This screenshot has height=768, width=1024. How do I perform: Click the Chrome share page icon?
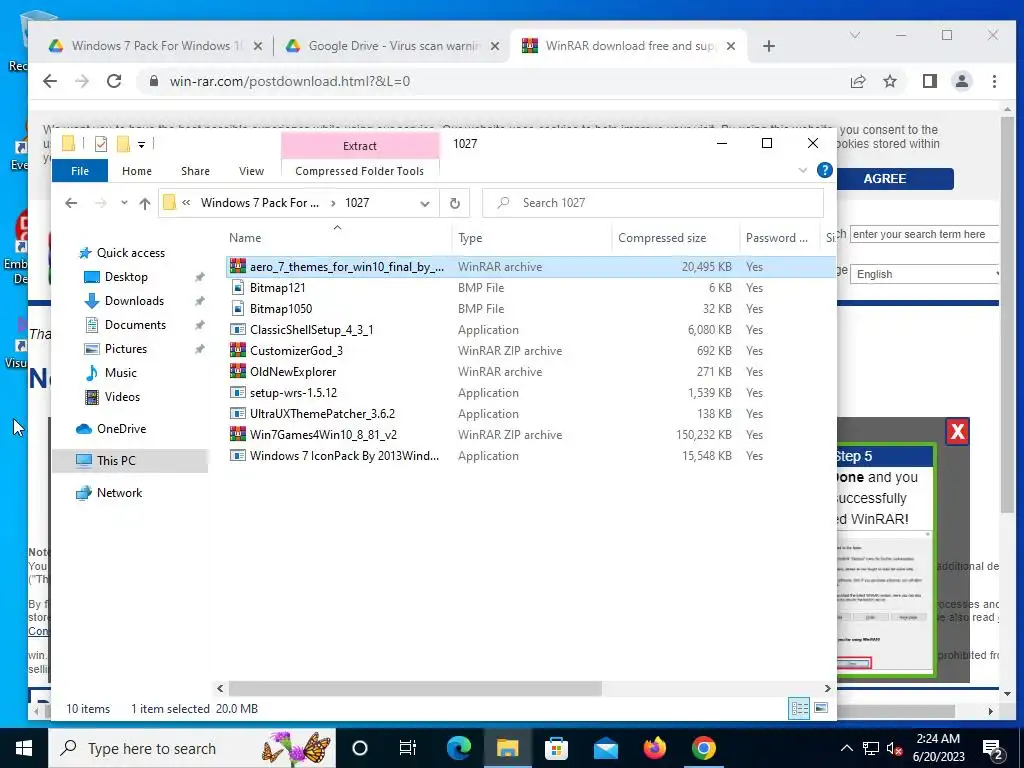point(857,81)
